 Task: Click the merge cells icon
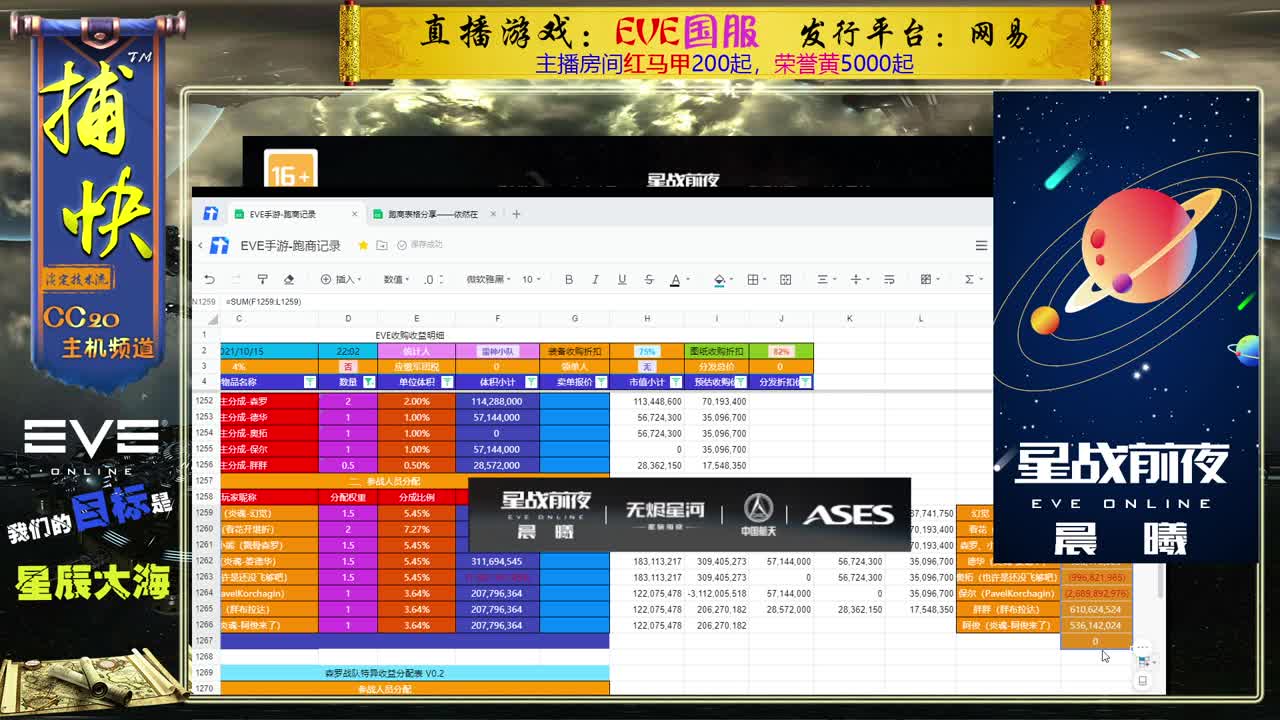[x=786, y=280]
